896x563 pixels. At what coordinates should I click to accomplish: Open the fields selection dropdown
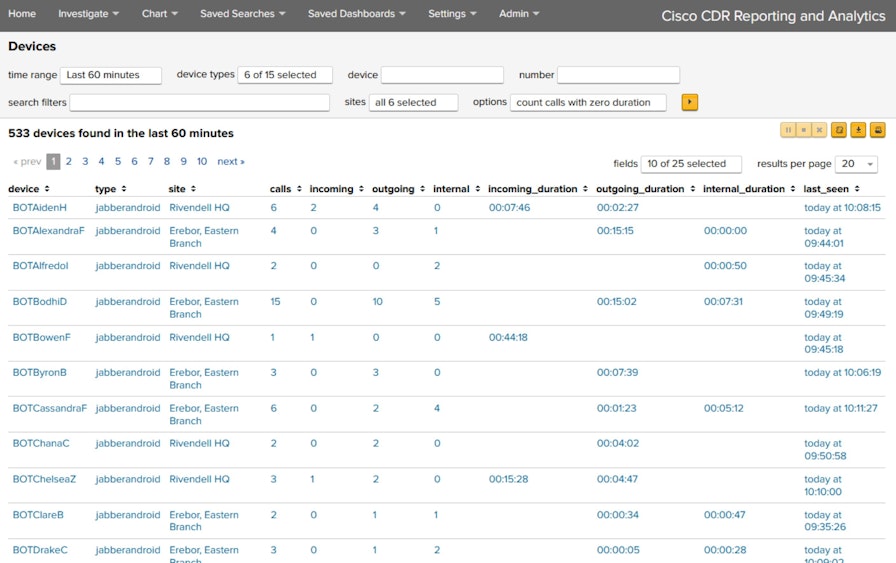691,164
